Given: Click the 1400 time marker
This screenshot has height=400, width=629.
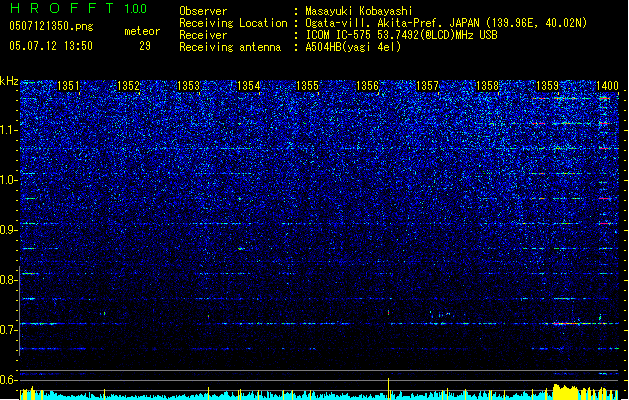Looking at the screenshot, I should click(x=607, y=86).
